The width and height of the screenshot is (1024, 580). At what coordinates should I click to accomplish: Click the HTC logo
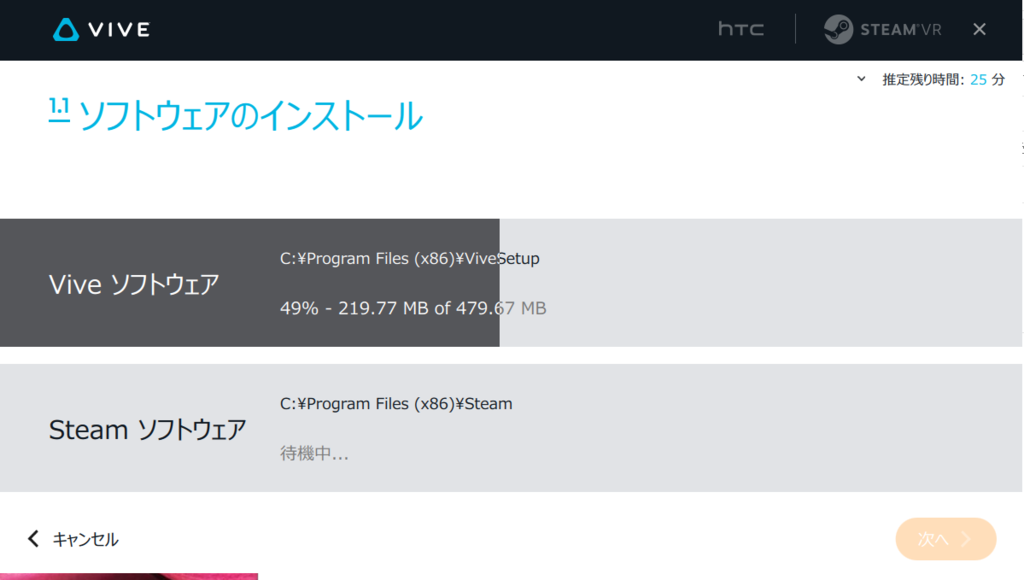(741, 29)
